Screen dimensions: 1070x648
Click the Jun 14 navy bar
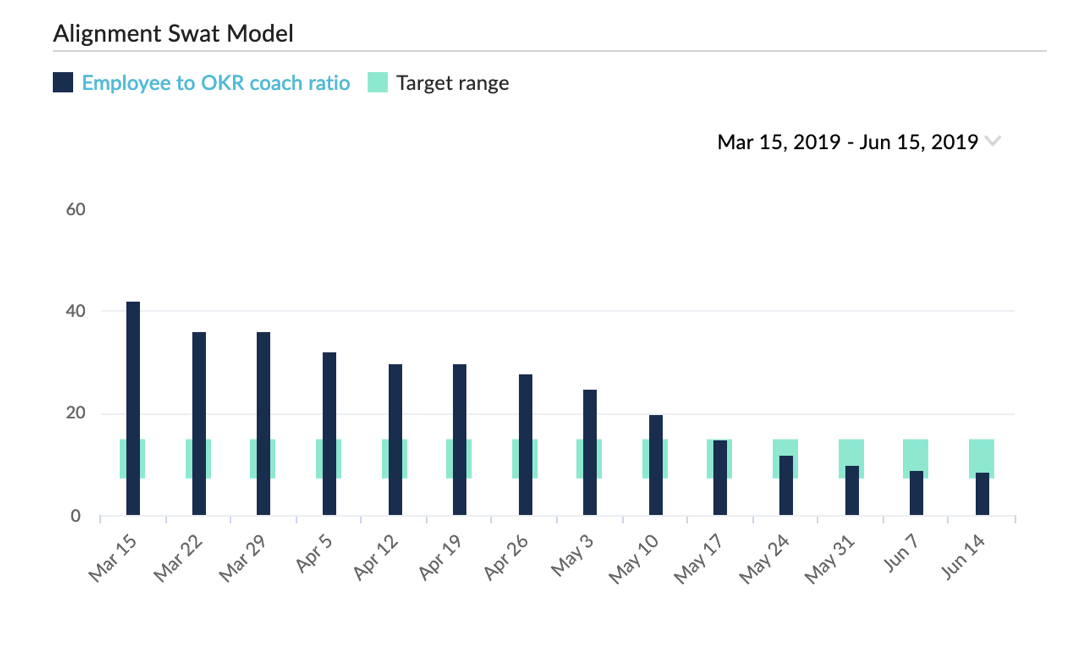[982, 494]
